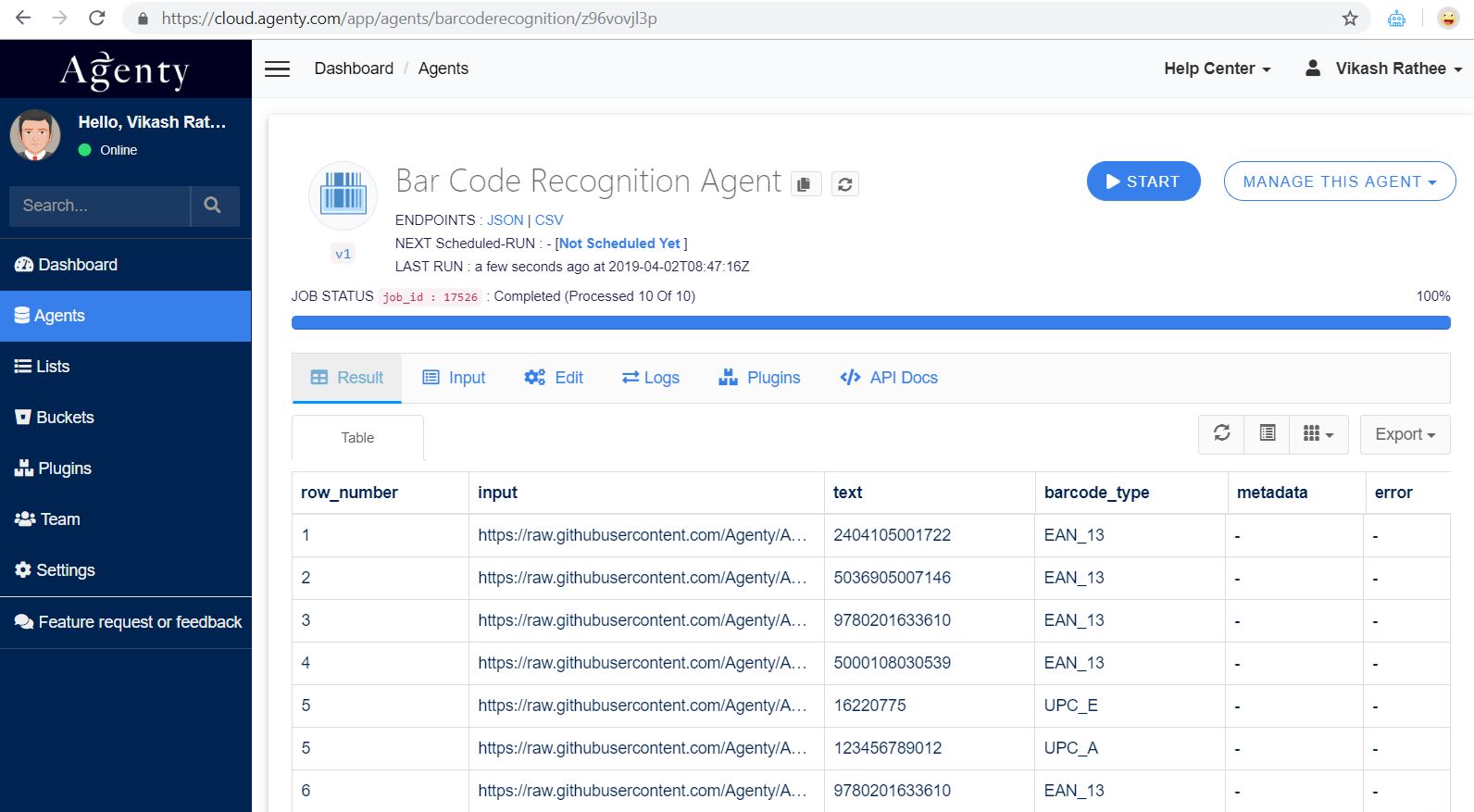Click the job progress bar
This screenshot has height=812, width=1474.
(x=871, y=322)
